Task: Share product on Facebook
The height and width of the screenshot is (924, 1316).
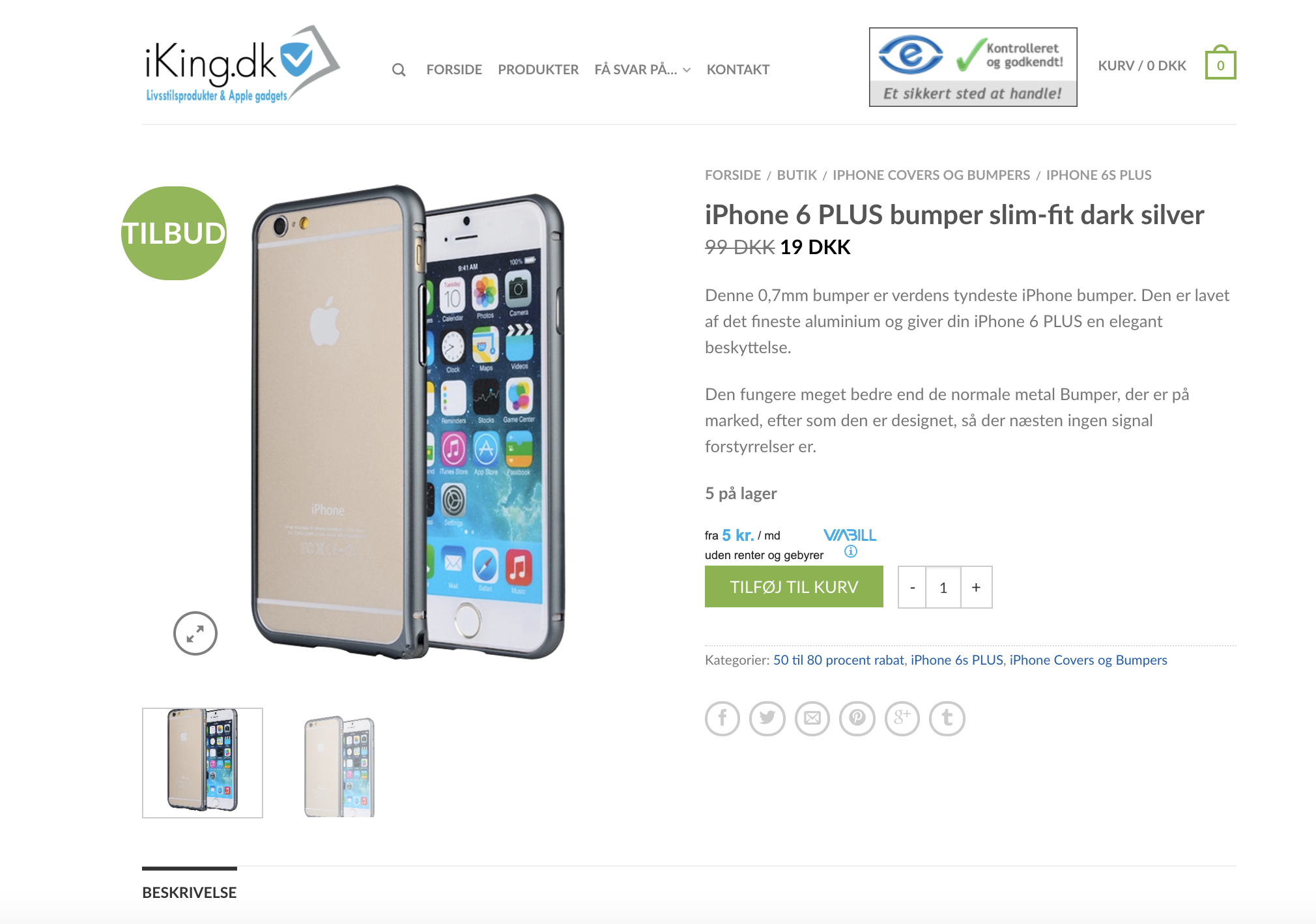Action: click(722, 718)
